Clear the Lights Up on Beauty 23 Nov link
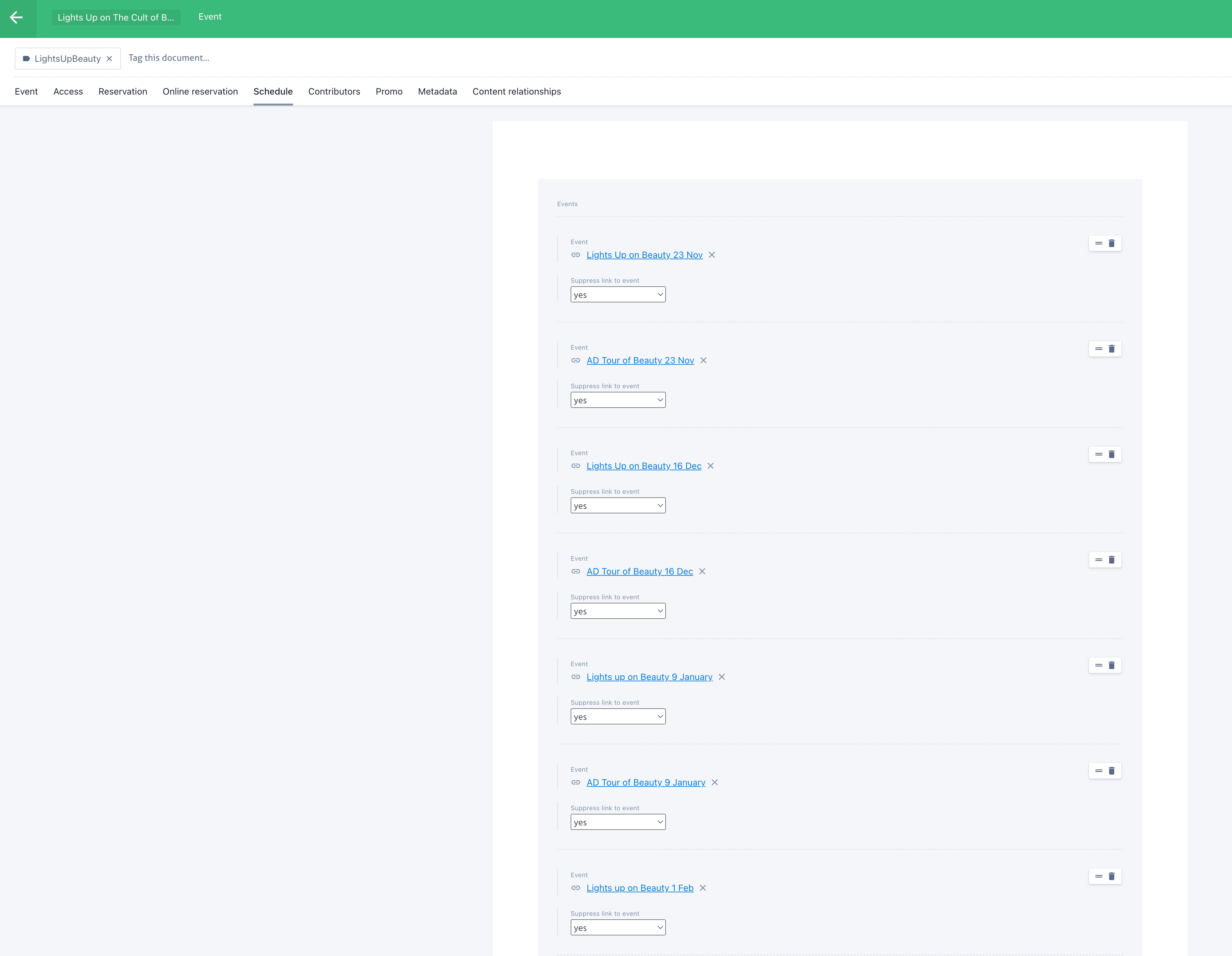 coord(712,255)
